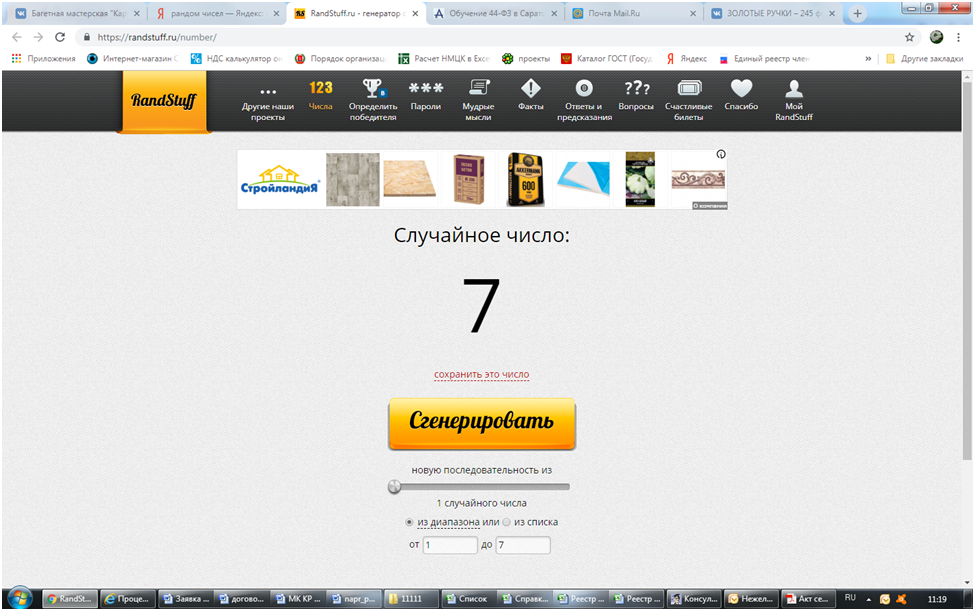Expand Другие наши проекты menu
The height and width of the screenshot is (611, 975).
[268, 93]
